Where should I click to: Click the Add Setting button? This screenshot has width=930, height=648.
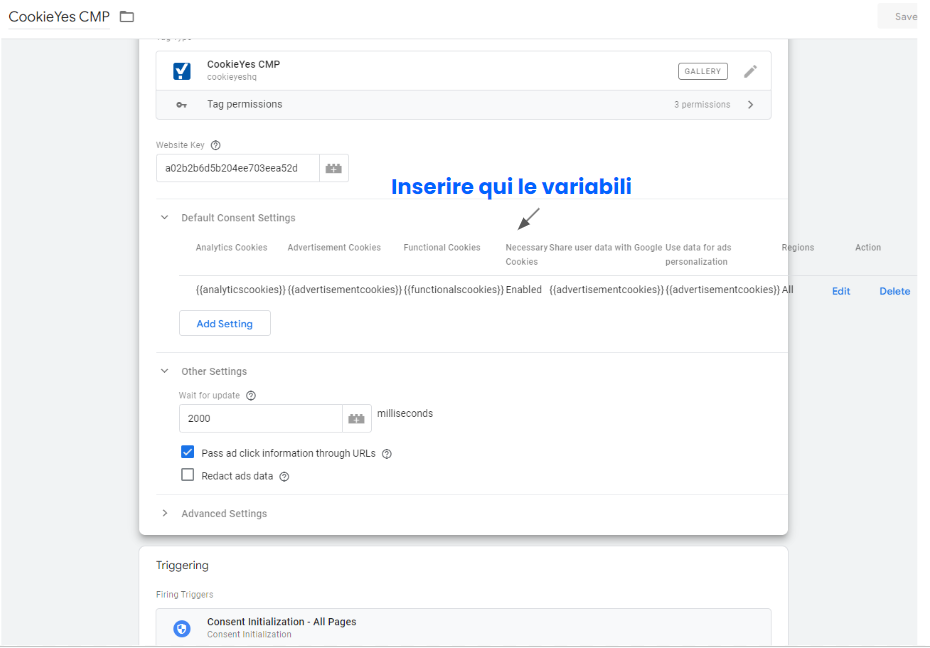[x=224, y=323]
